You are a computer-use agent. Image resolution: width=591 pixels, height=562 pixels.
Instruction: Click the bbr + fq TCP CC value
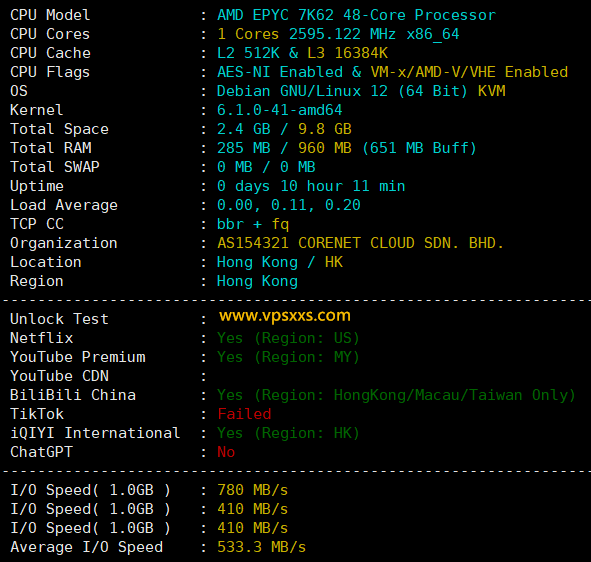(253, 224)
